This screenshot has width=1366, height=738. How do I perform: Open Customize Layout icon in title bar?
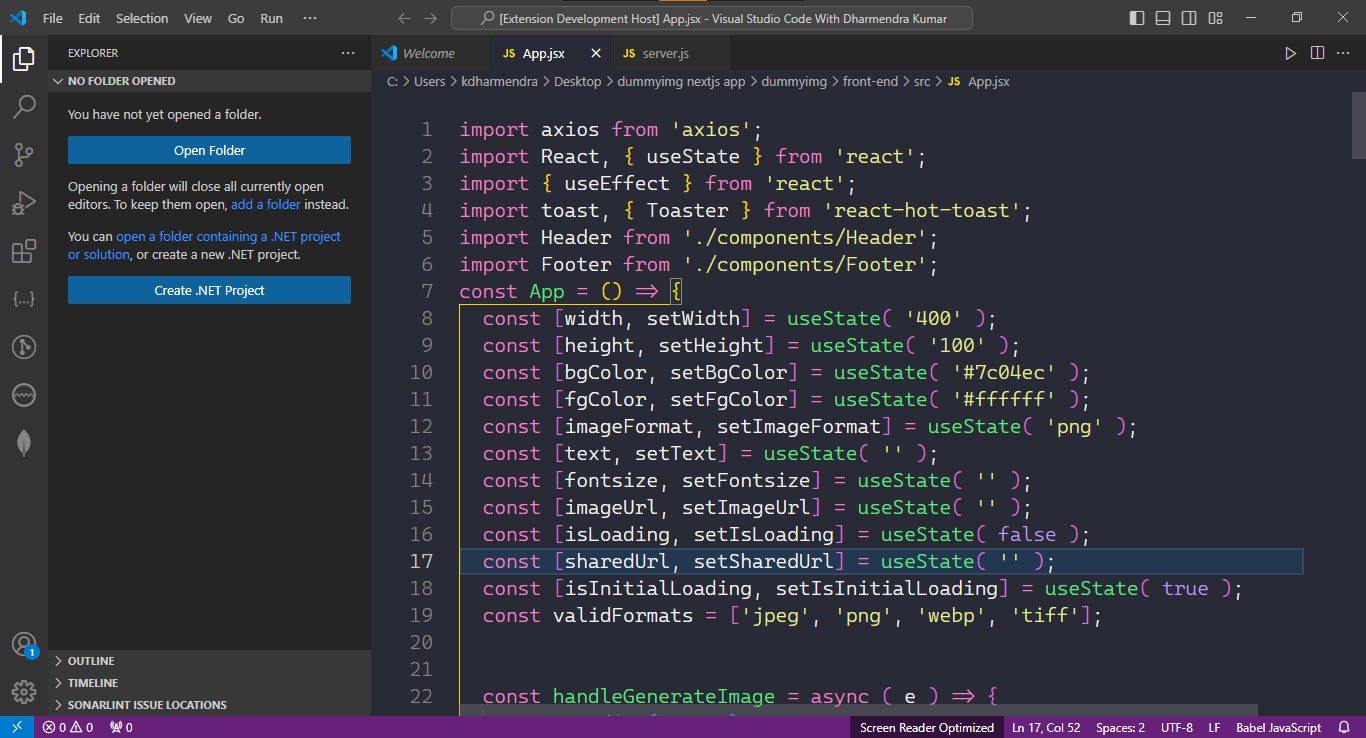coord(1215,18)
